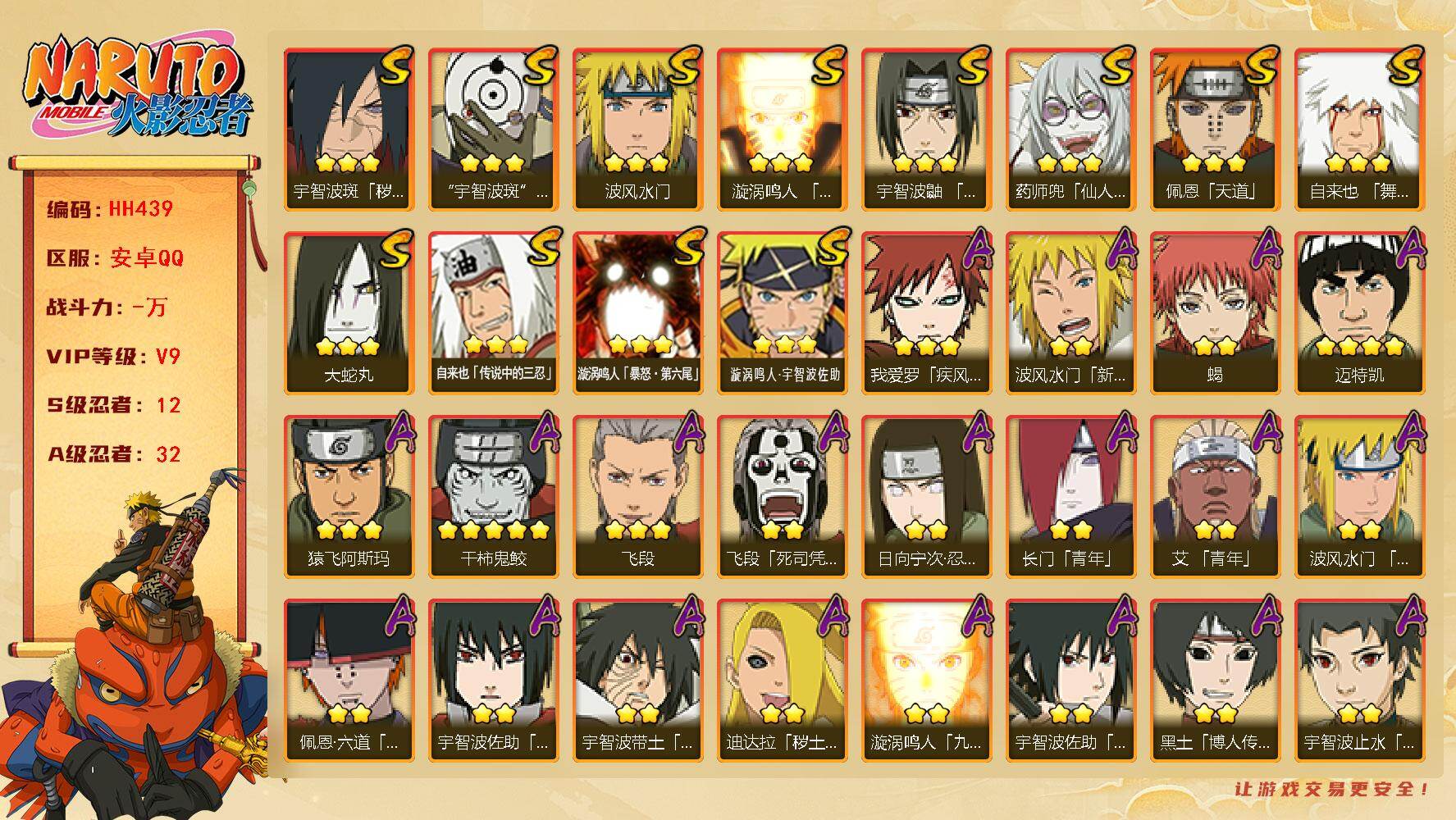Select the 波风水门 S-rank ninja card

coord(637,130)
